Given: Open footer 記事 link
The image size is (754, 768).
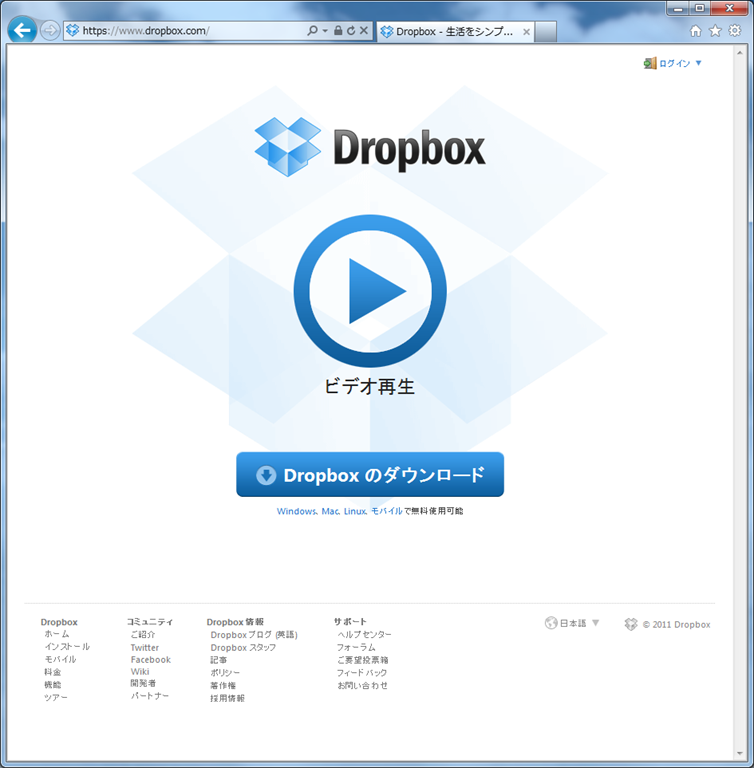Looking at the screenshot, I should tap(219, 660).
